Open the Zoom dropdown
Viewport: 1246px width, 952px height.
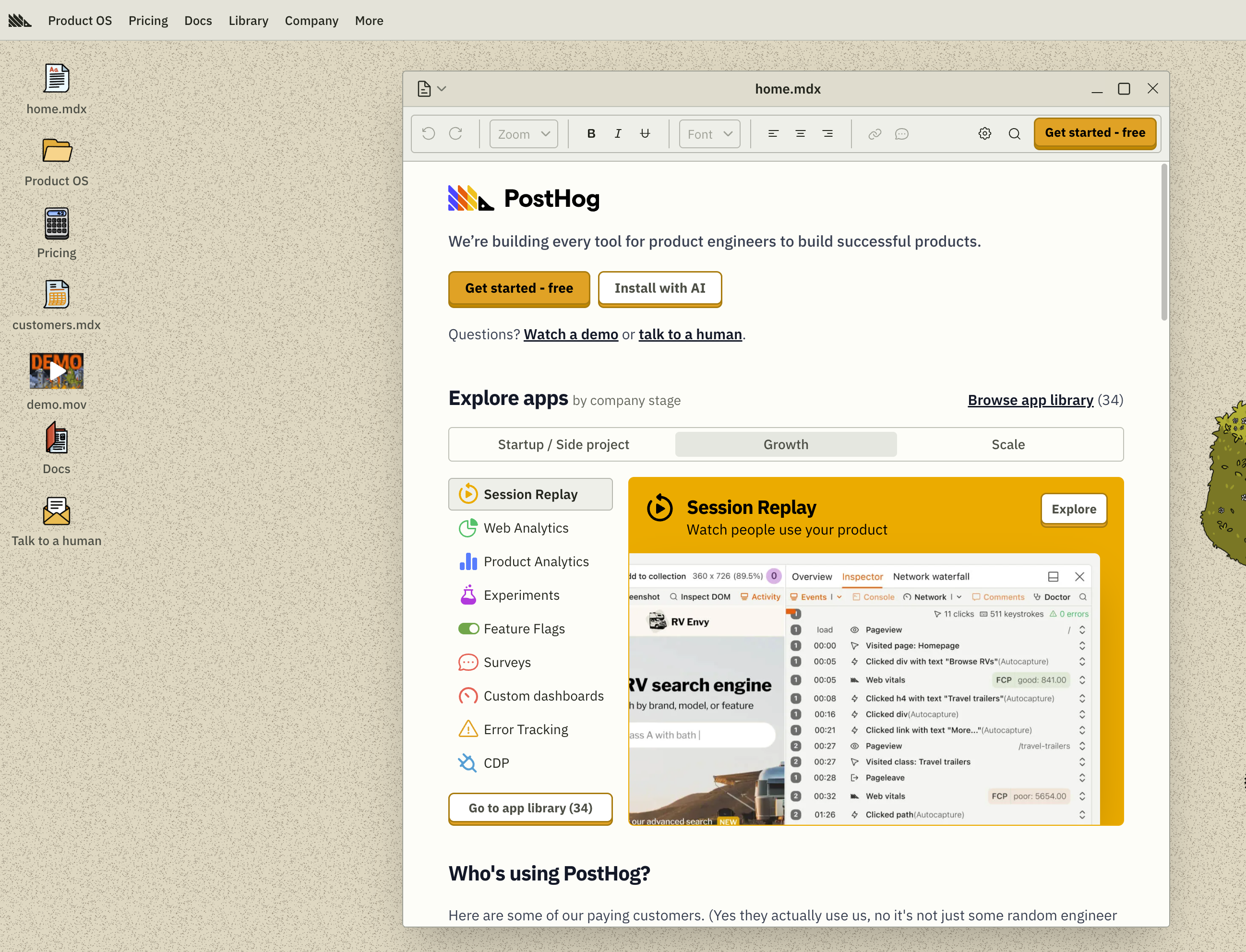pos(523,134)
